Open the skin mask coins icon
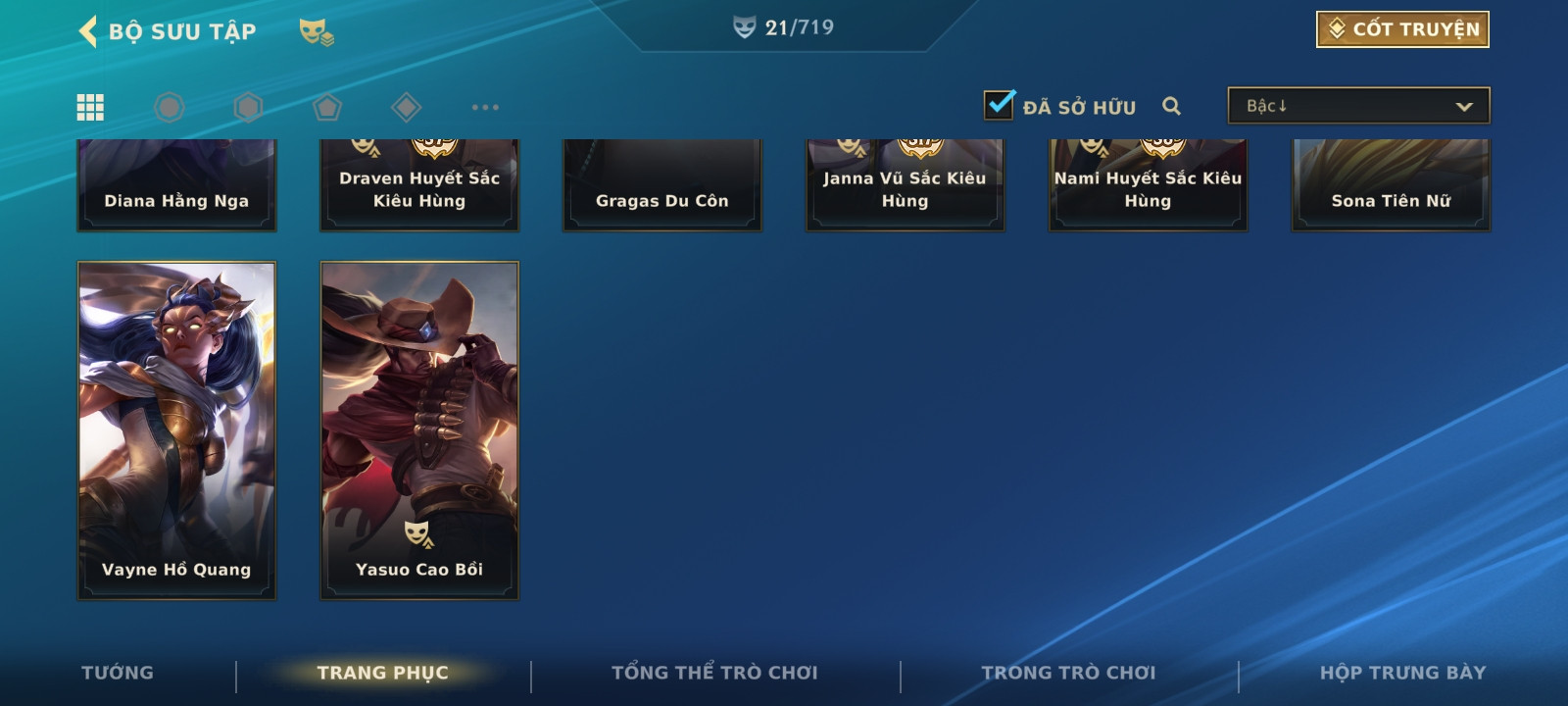 pos(317,31)
